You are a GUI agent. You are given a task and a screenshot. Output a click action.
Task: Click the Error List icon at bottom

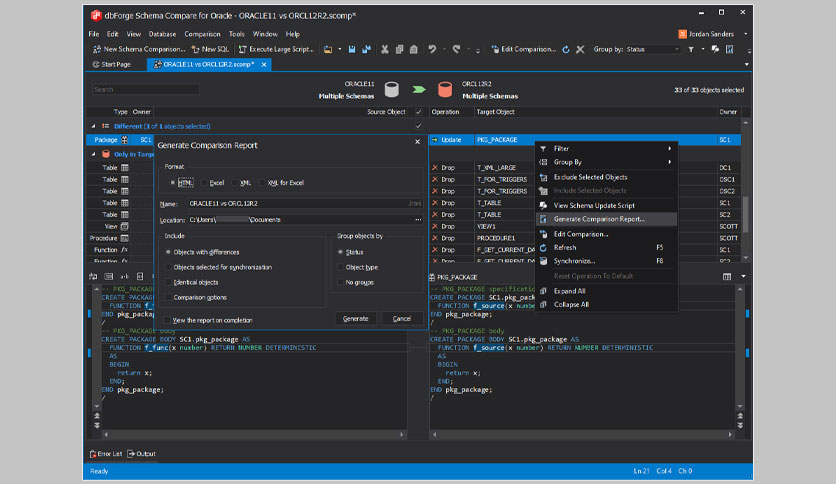[x=93, y=454]
